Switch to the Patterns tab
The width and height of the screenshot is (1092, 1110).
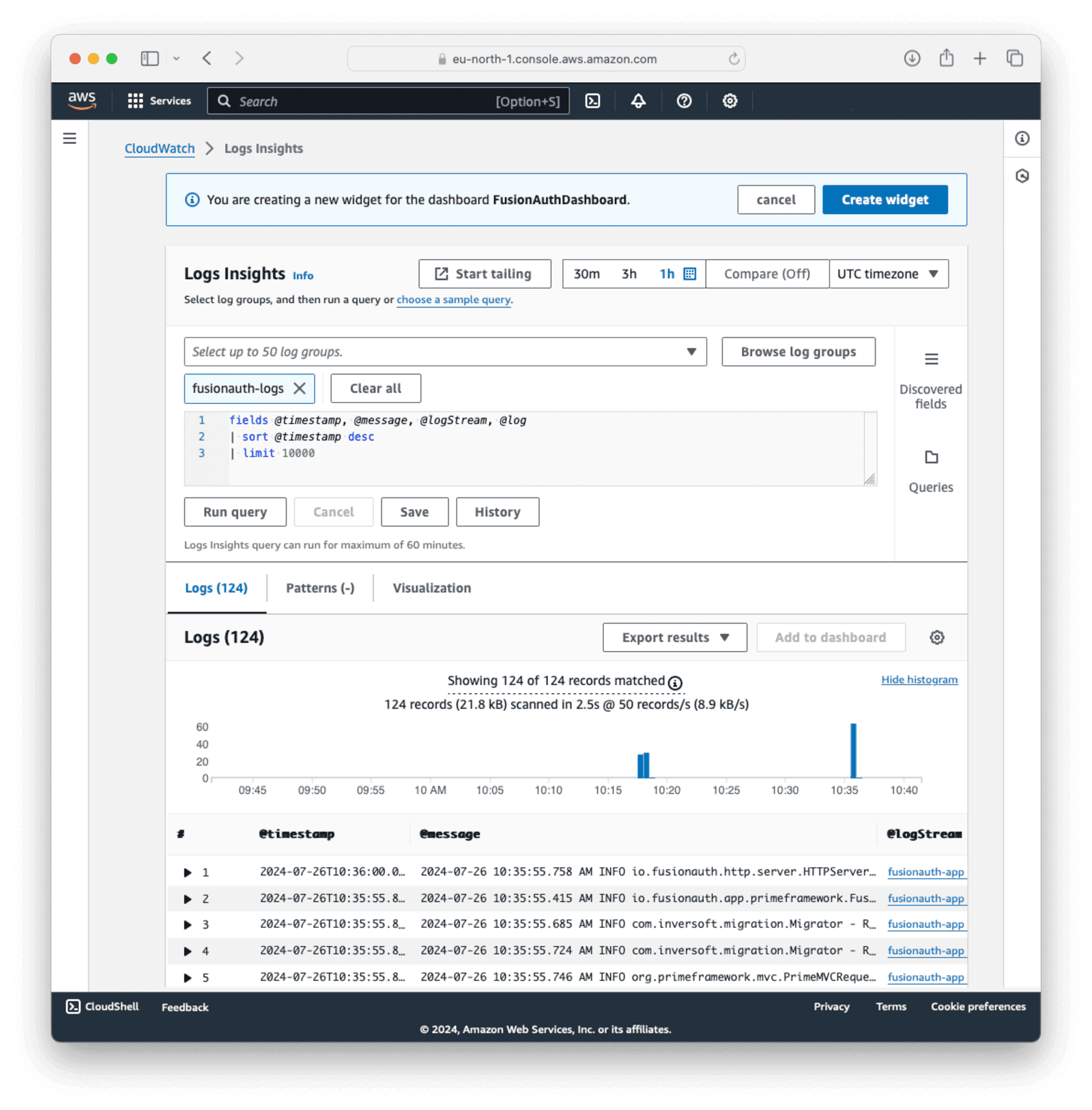point(320,588)
